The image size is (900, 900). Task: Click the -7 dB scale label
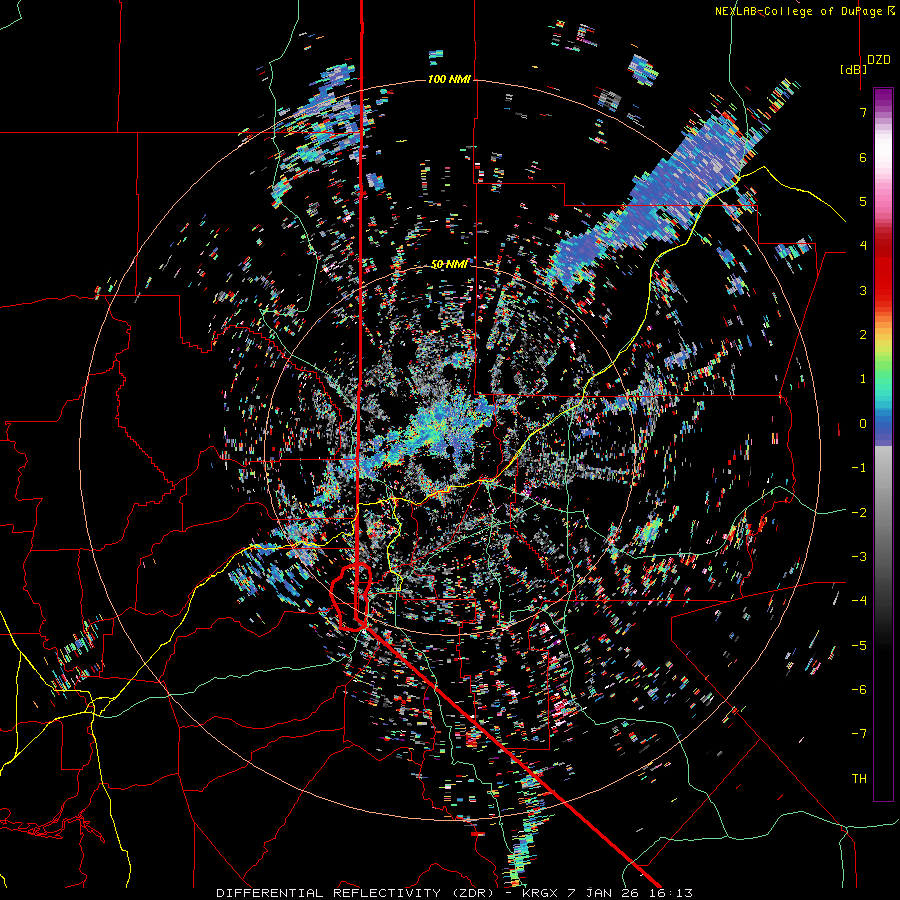[x=859, y=734]
